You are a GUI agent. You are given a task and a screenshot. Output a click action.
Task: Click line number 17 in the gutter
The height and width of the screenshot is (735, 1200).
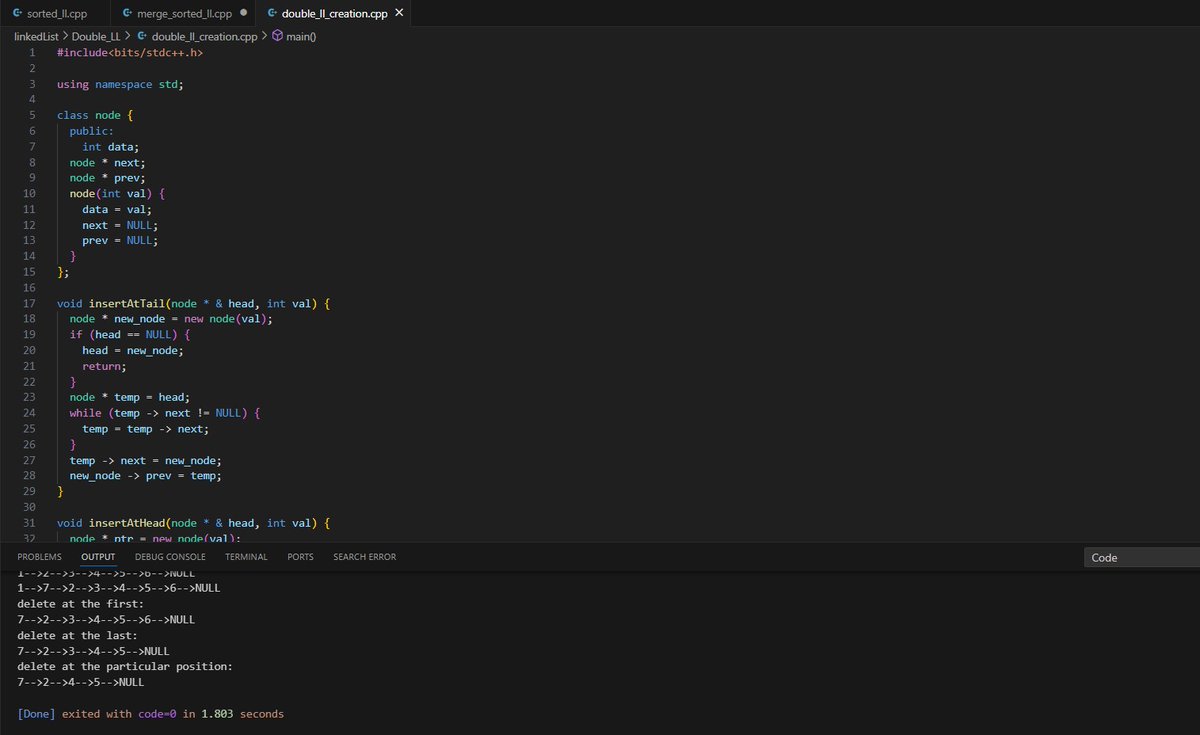click(x=29, y=302)
